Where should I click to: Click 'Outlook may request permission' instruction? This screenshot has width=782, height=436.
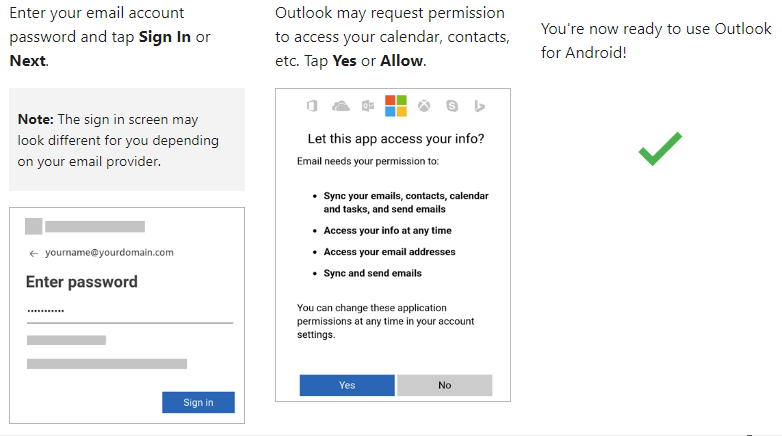pos(392,36)
